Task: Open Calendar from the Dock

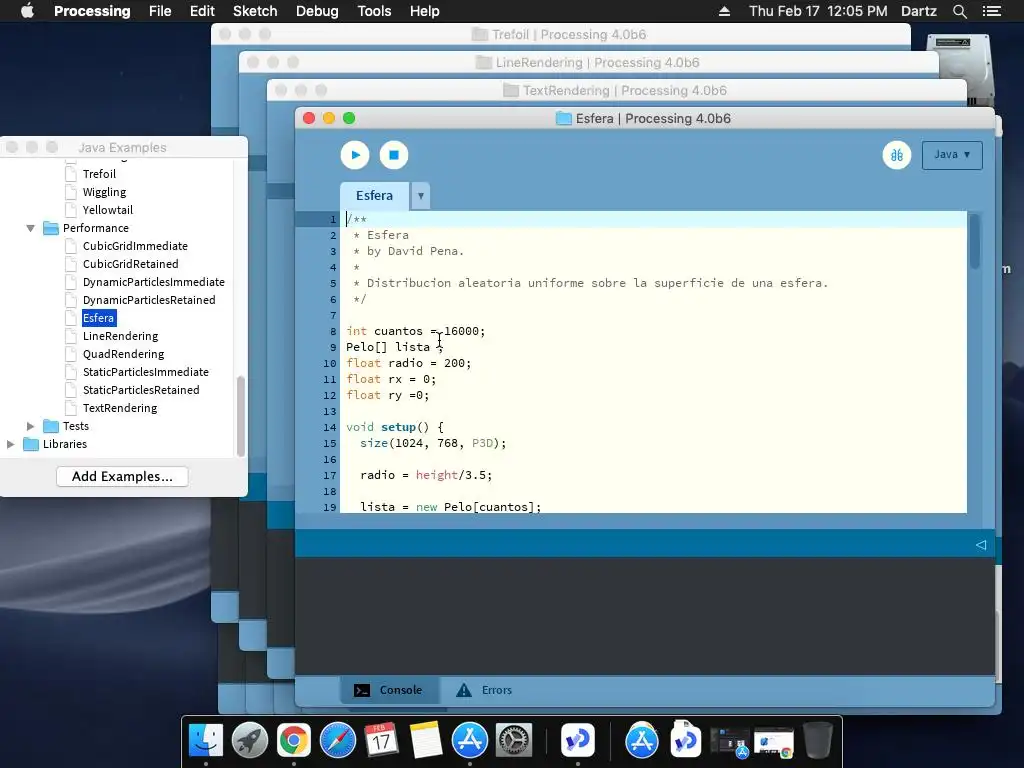Action: click(381, 740)
